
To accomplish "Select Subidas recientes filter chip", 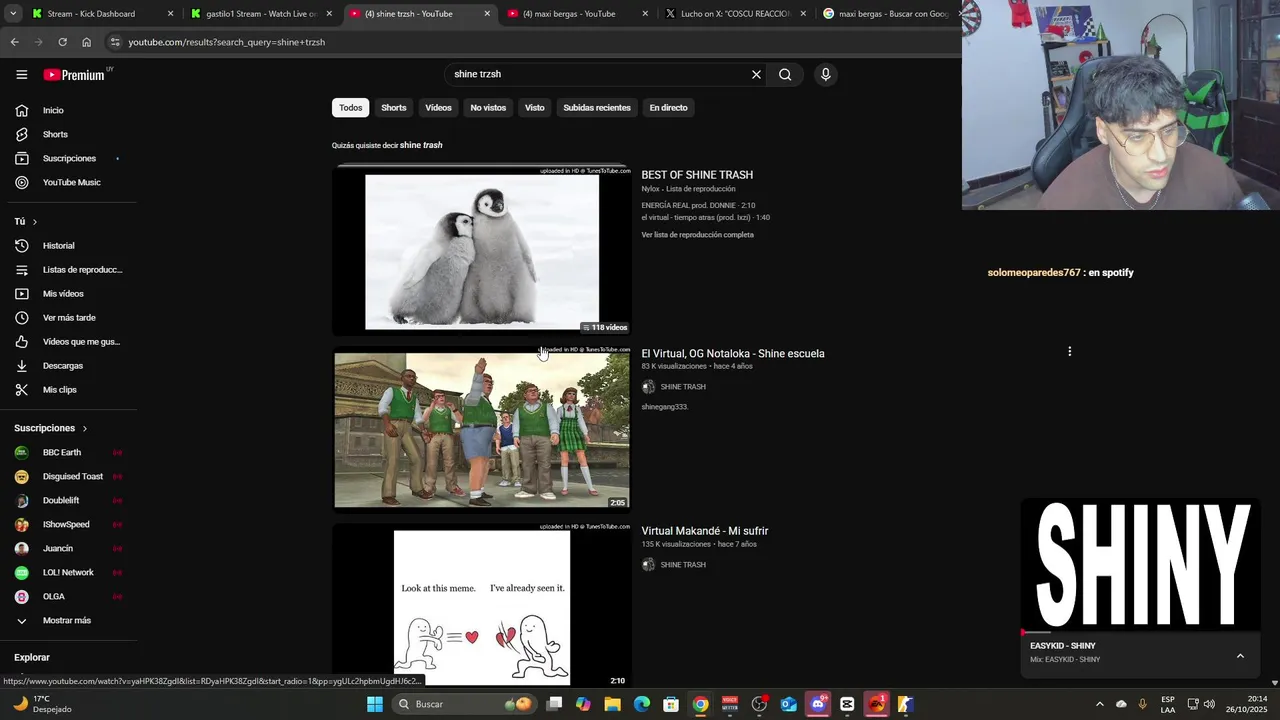I will pos(597,107).
